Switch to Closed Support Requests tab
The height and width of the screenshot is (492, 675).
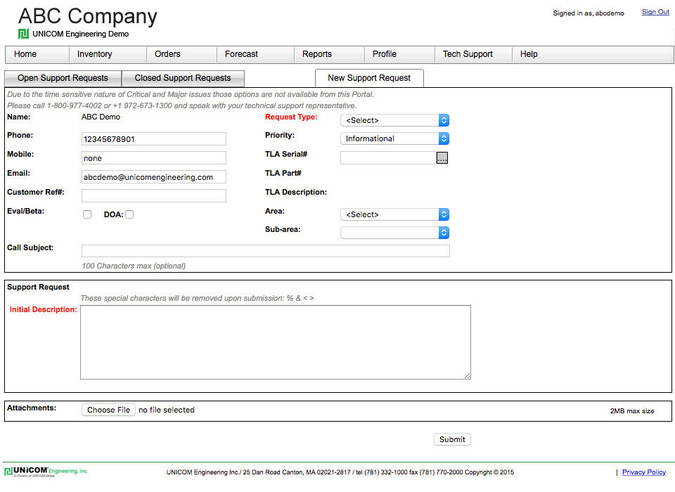pos(183,78)
